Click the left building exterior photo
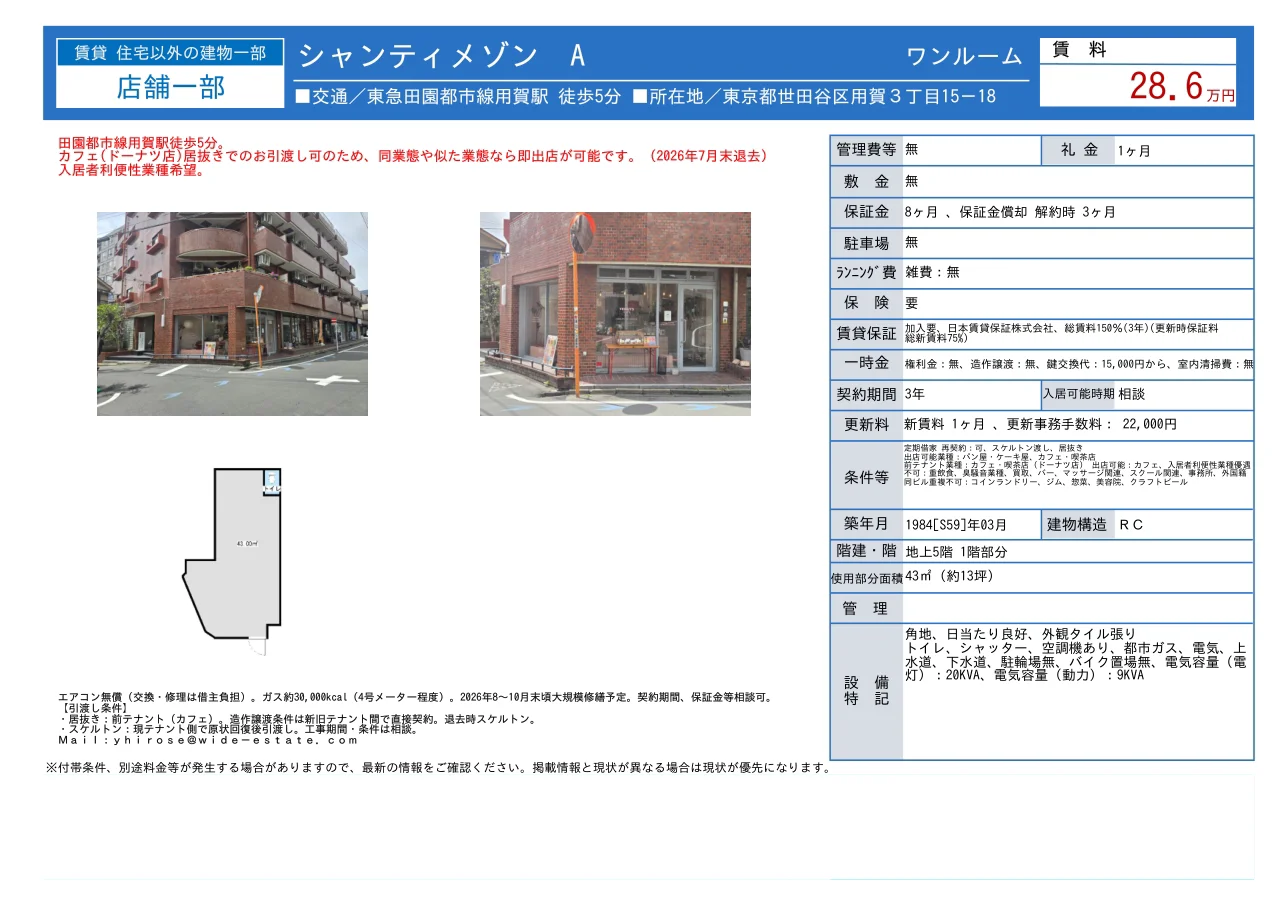 tap(232, 313)
